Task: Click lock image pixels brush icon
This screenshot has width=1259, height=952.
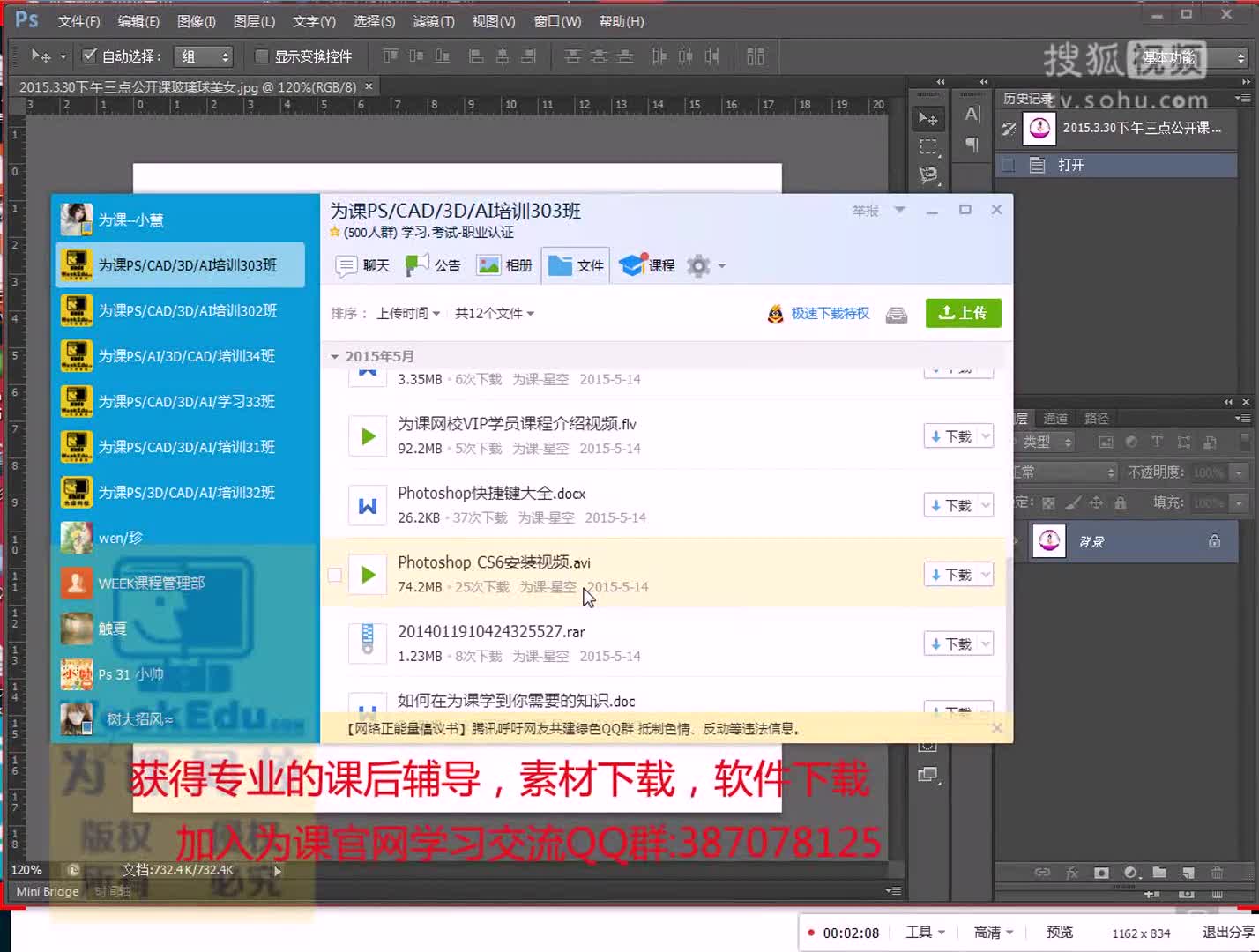Action: (x=1073, y=503)
